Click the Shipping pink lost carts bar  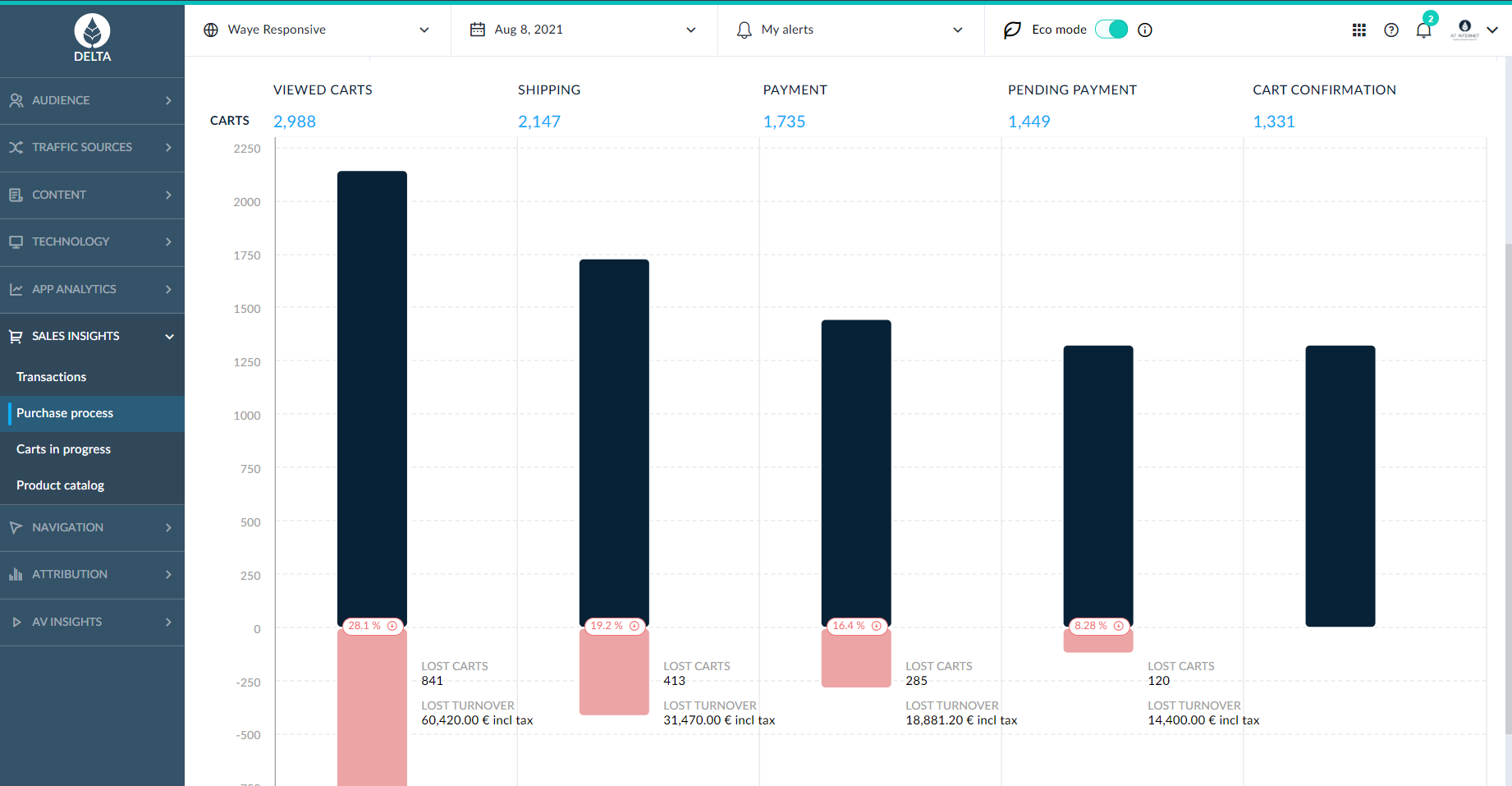pos(614,672)
